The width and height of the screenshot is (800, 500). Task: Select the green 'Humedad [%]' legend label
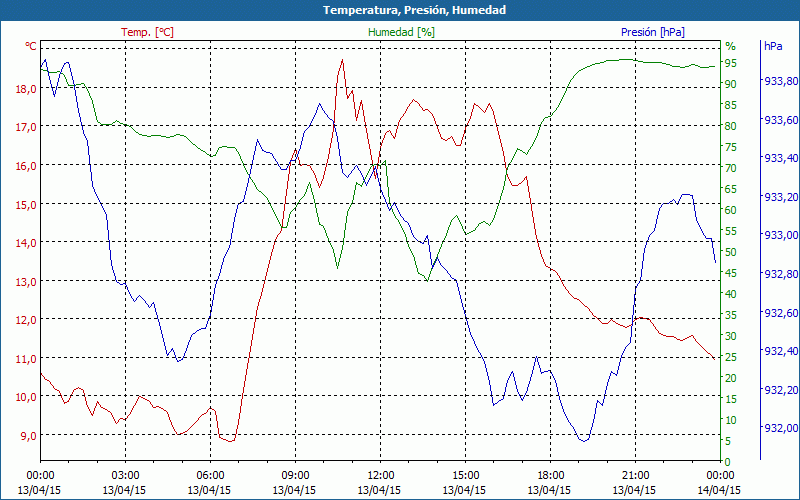(x=401, y=32)
